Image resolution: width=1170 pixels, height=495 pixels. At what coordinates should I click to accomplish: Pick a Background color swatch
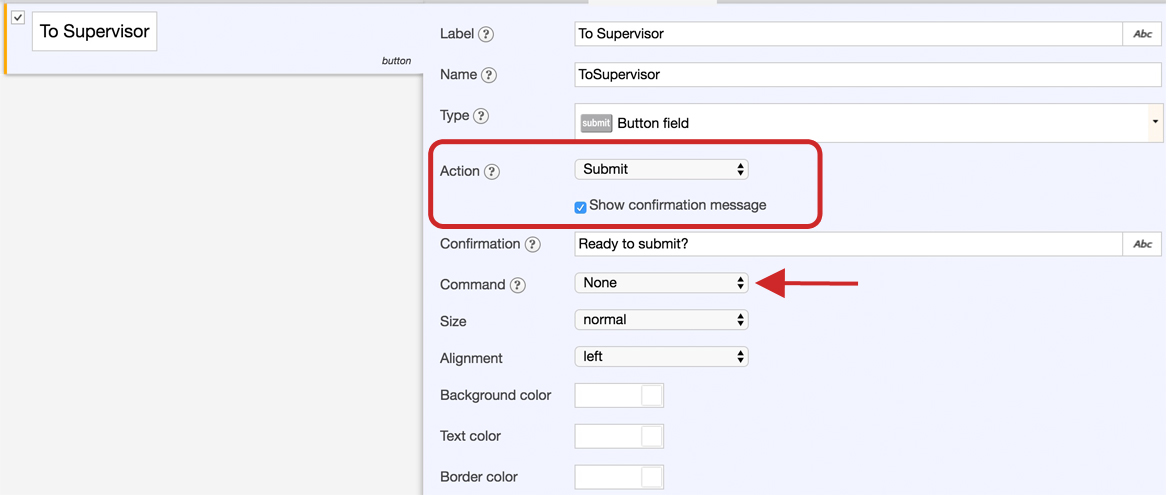coord(619,395)
